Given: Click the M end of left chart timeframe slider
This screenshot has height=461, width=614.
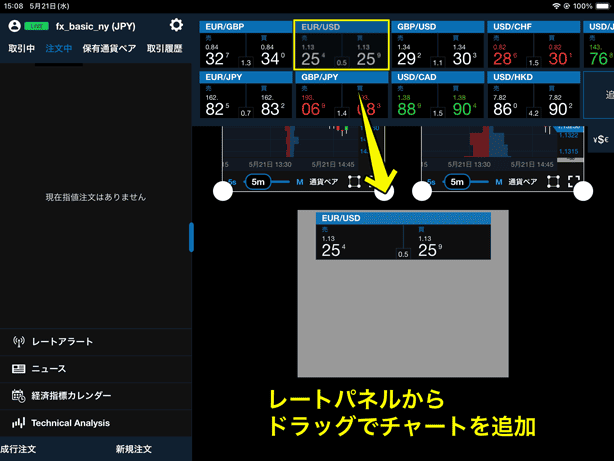Looking at the screenshot, I should click(x=300, y=182).
